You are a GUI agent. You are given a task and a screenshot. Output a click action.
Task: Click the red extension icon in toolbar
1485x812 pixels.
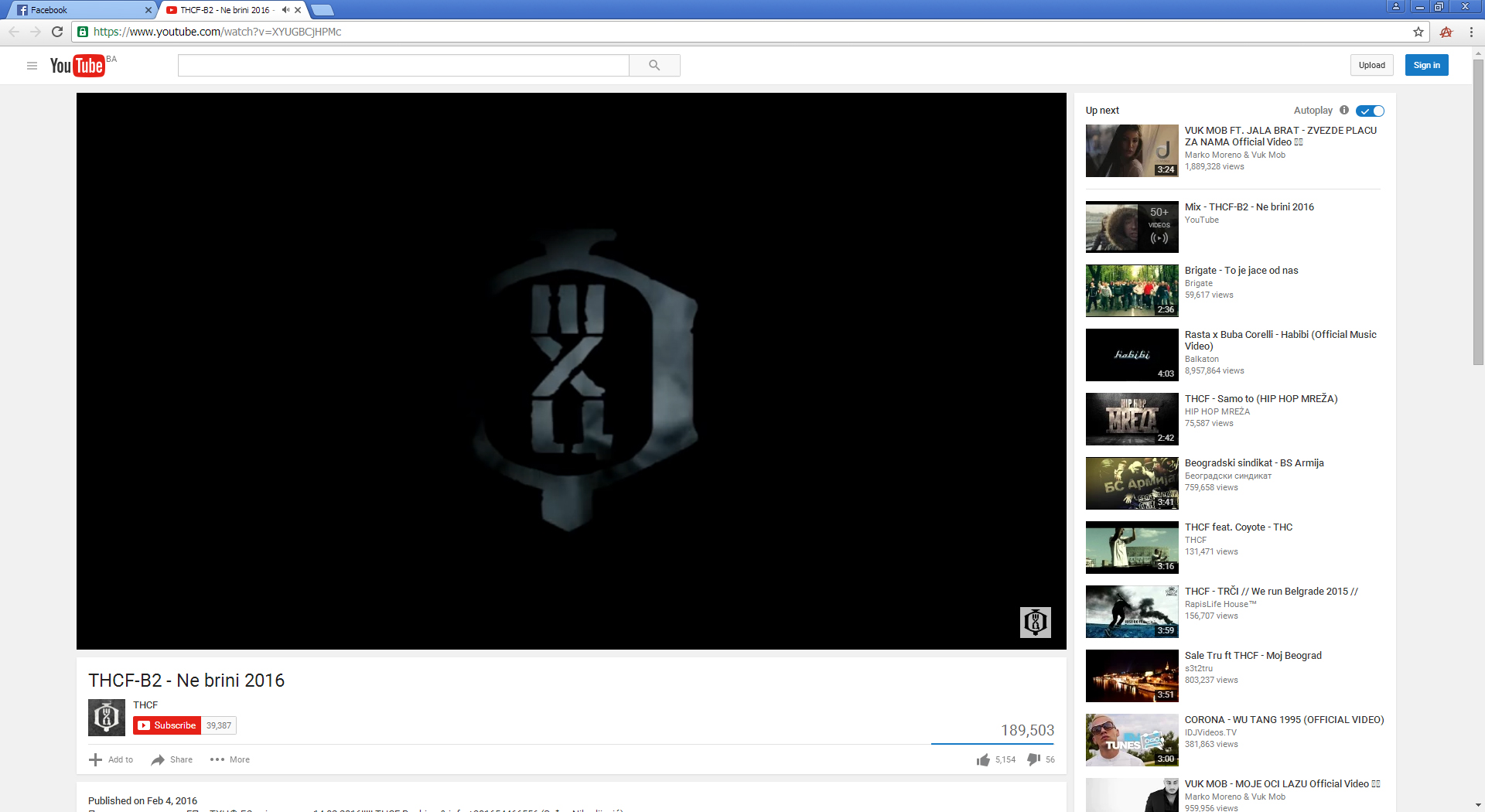[x=1446, y=32]
